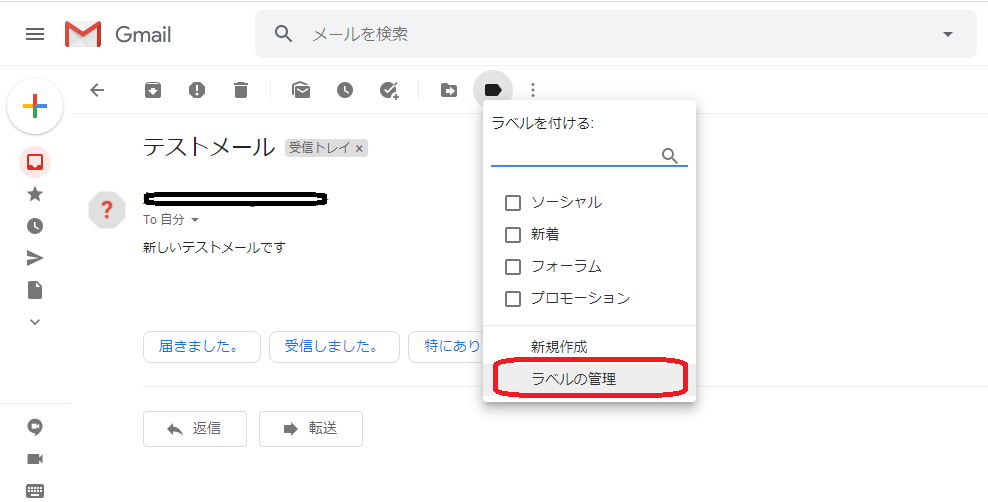This screenshot has height=502, width=988.
Task: Report this message as spam
Action: click(197, 90)
